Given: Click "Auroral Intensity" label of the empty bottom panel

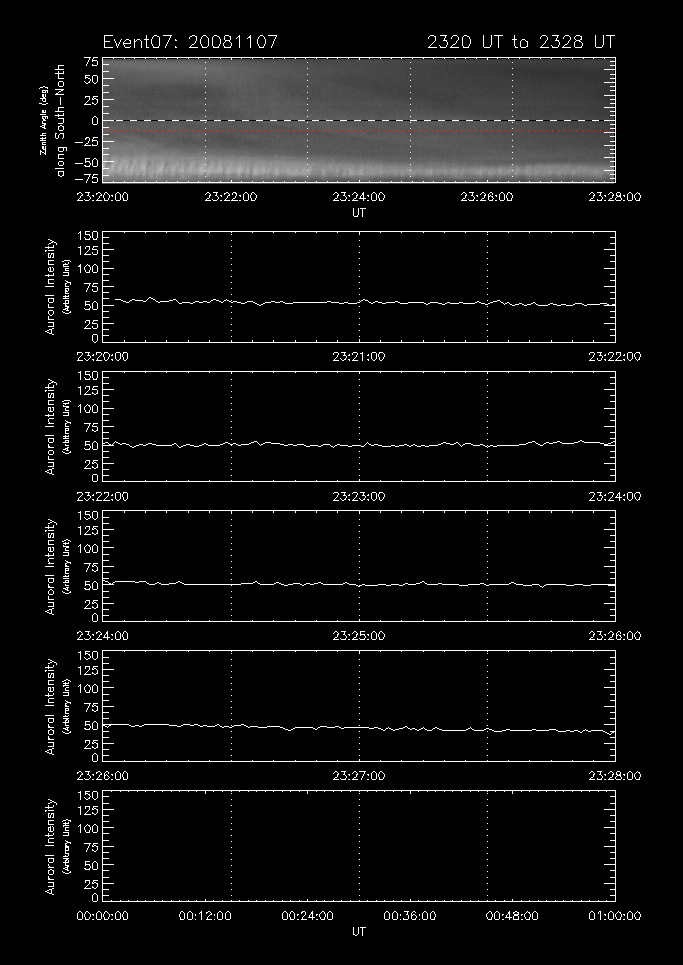Looking at the screenshot, I should pos(50,846).
